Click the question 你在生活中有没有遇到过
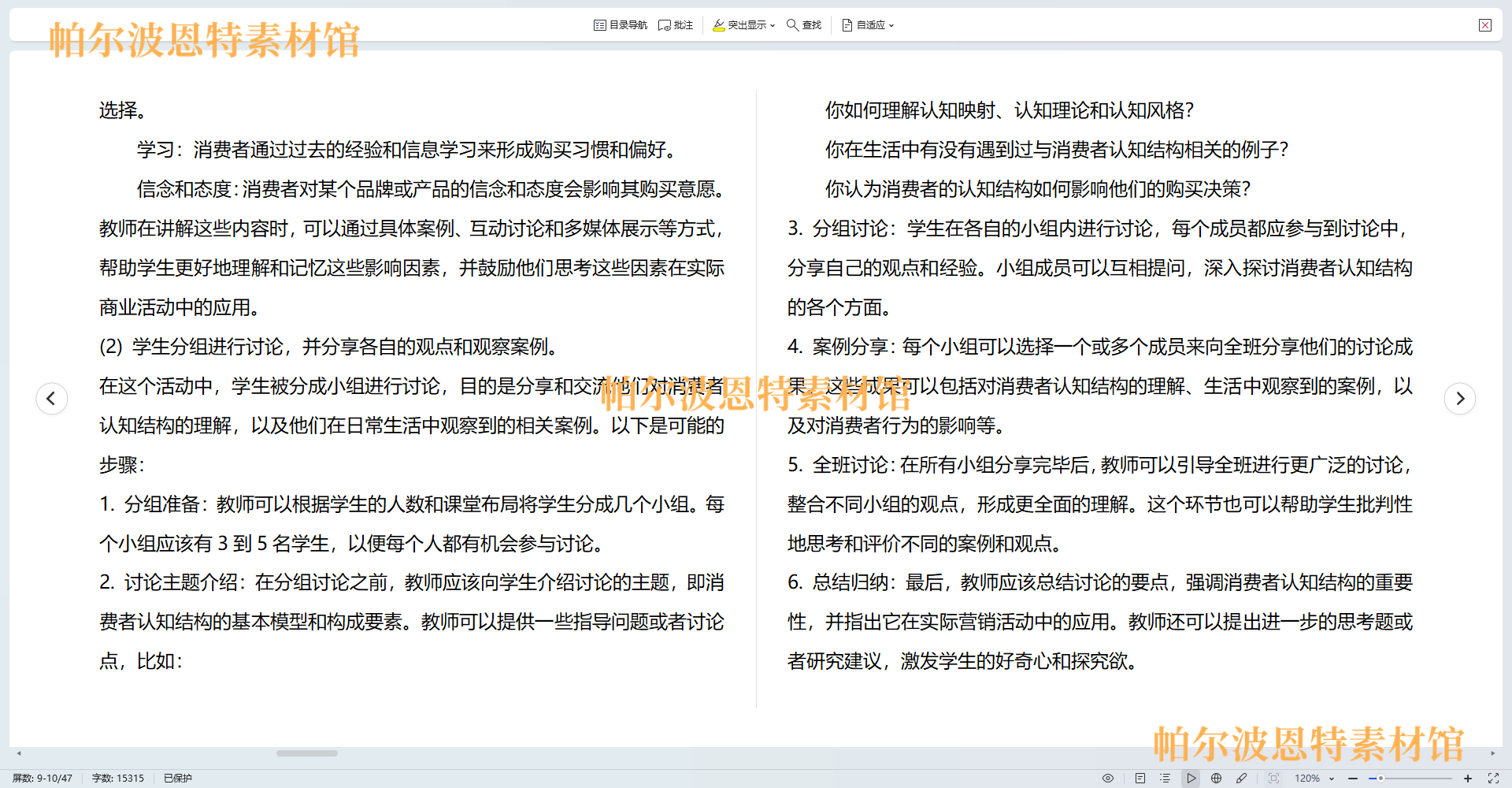 coord(1057,150)
